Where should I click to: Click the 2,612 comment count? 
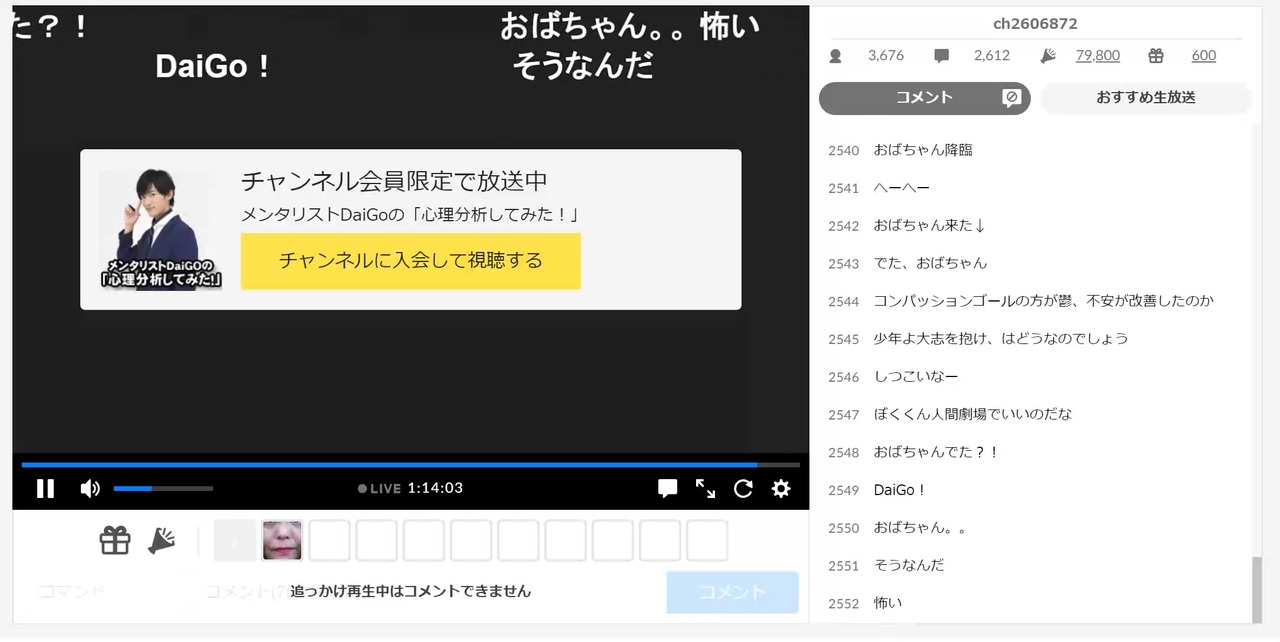(992, 56)
